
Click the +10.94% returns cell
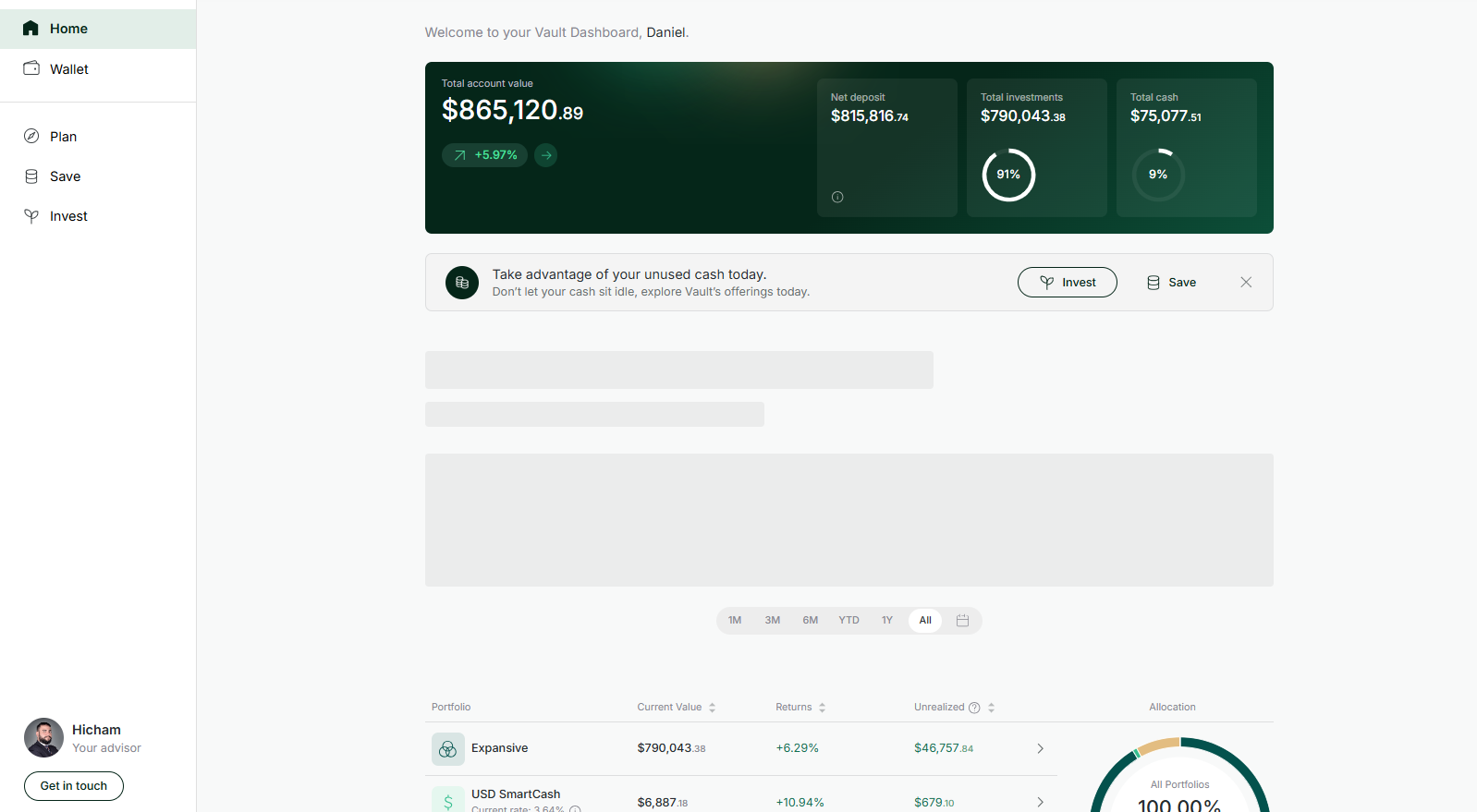800,803
